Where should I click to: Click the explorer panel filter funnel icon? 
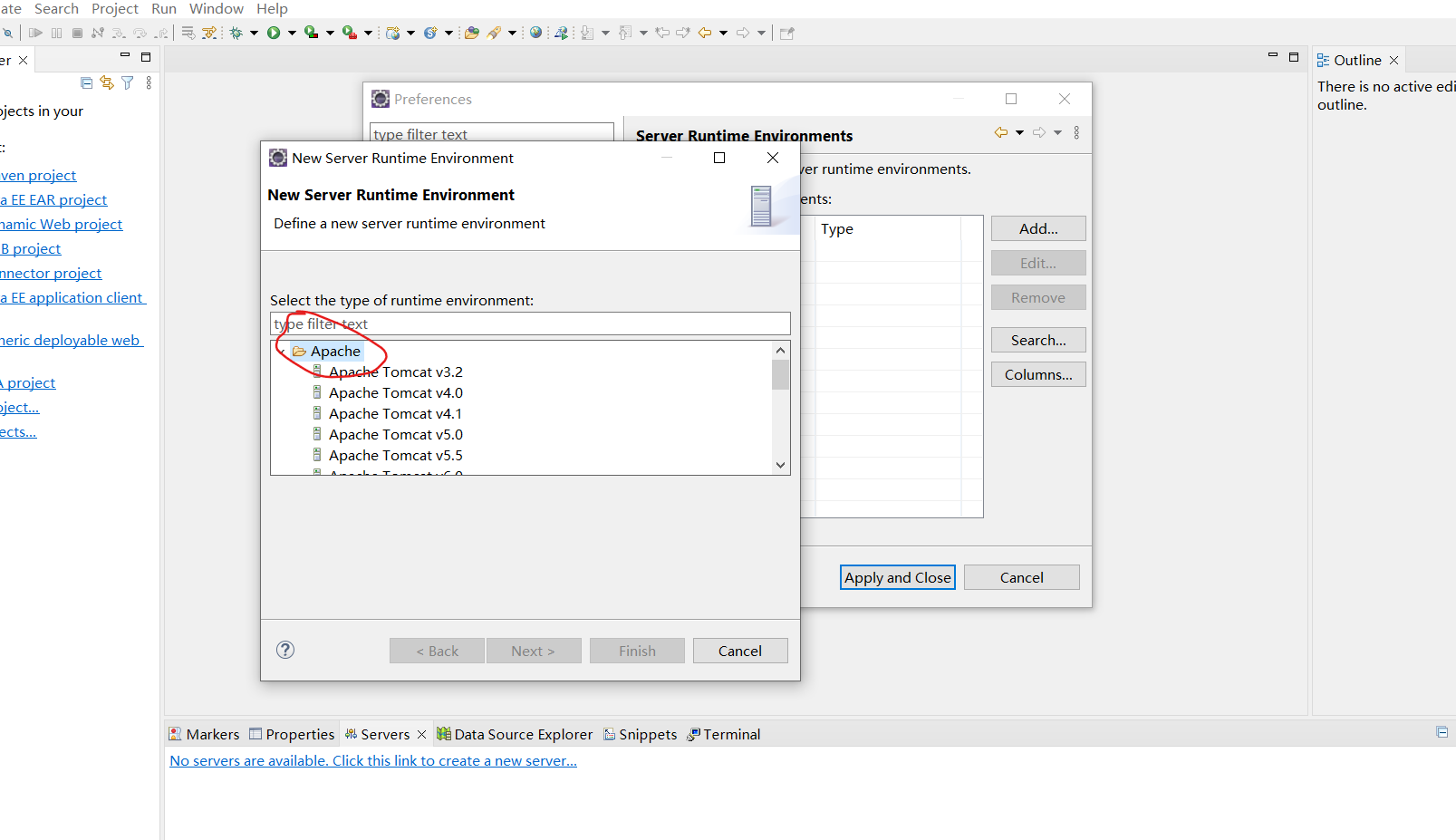127,82
